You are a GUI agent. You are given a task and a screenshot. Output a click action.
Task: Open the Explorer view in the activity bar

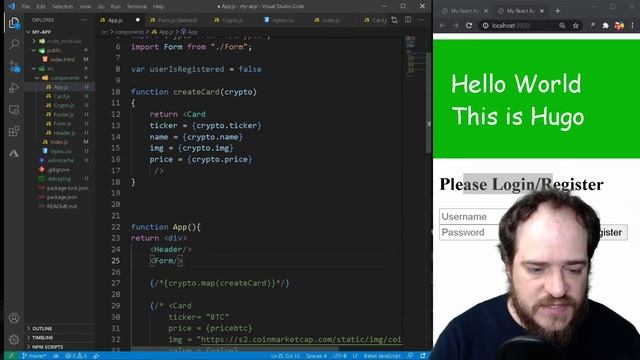[x=14, y=23]
